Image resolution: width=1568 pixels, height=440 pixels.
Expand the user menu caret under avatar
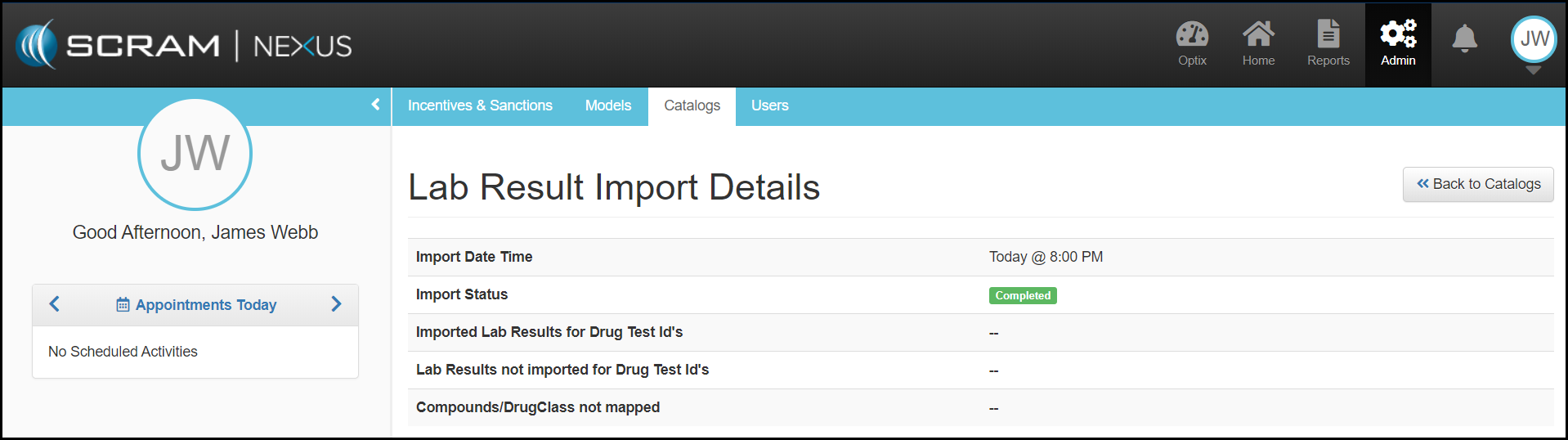(x=1534, y=71)
